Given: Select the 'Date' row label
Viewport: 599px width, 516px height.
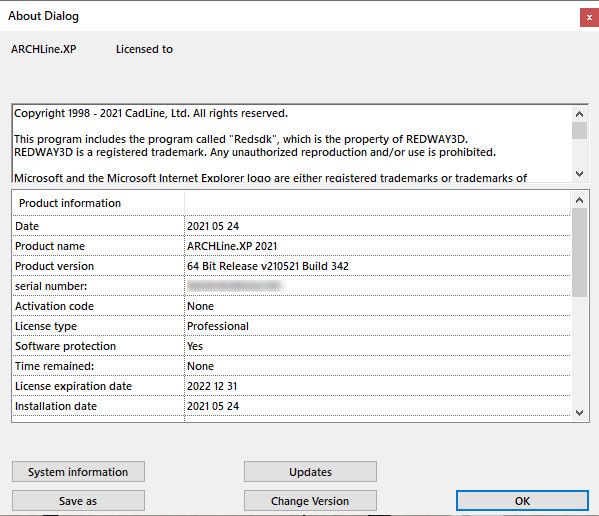Looking at the screenshot, I should [x=27, y=226].
